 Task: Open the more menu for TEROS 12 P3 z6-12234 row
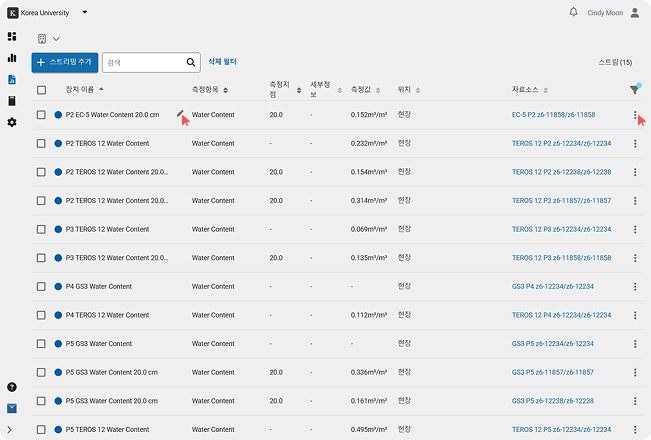pyautogui.click(x=635, y=229)
